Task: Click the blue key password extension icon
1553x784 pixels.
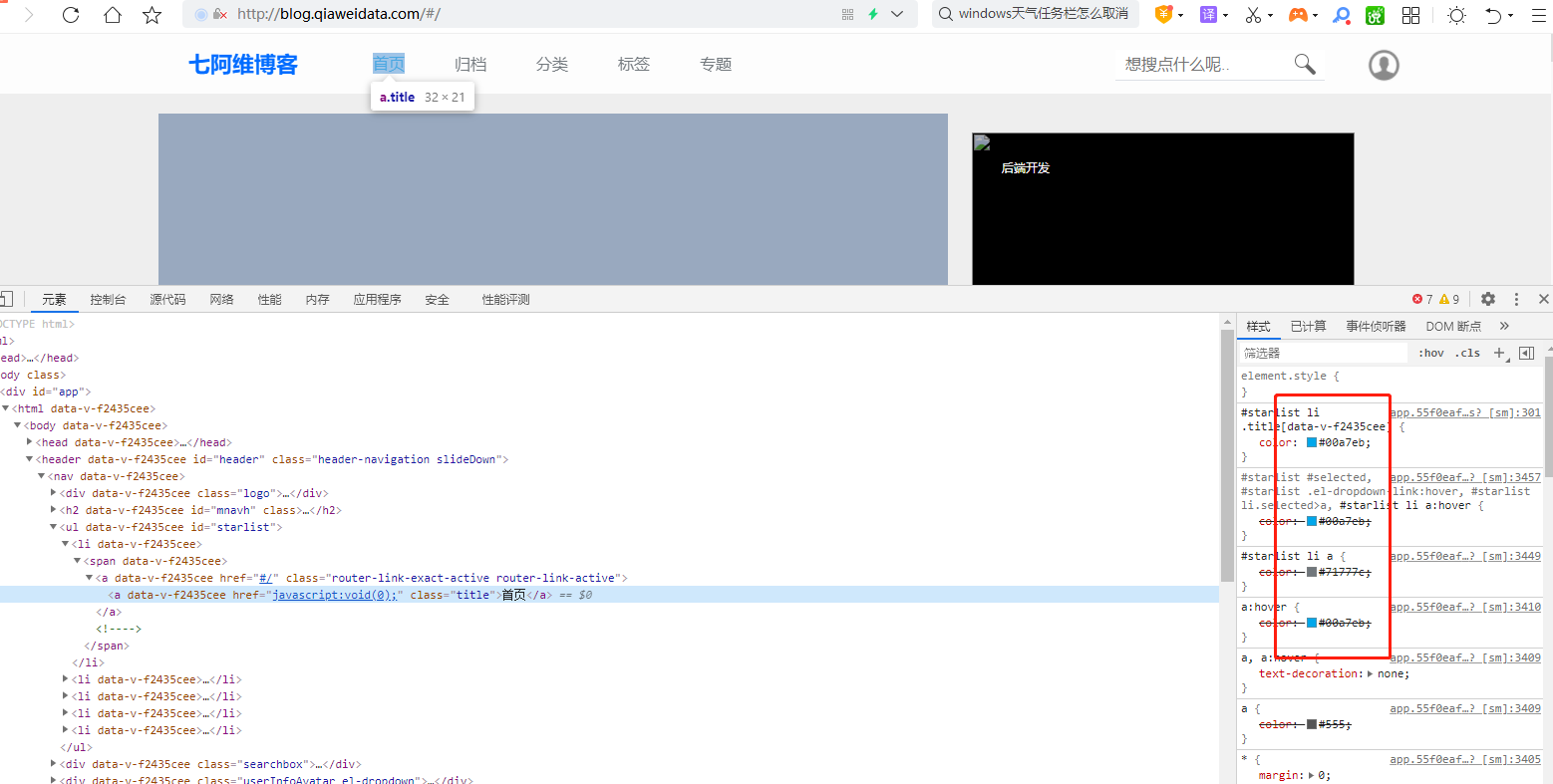Action: pos(1342,15)
